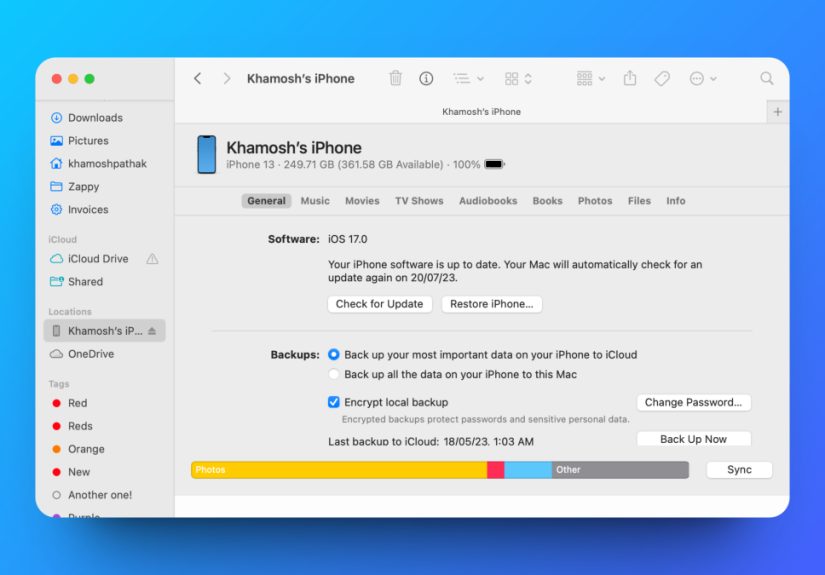The image size is (825, 575).
Task: Click the Share icon in toolbar
Action: point(630,78)
